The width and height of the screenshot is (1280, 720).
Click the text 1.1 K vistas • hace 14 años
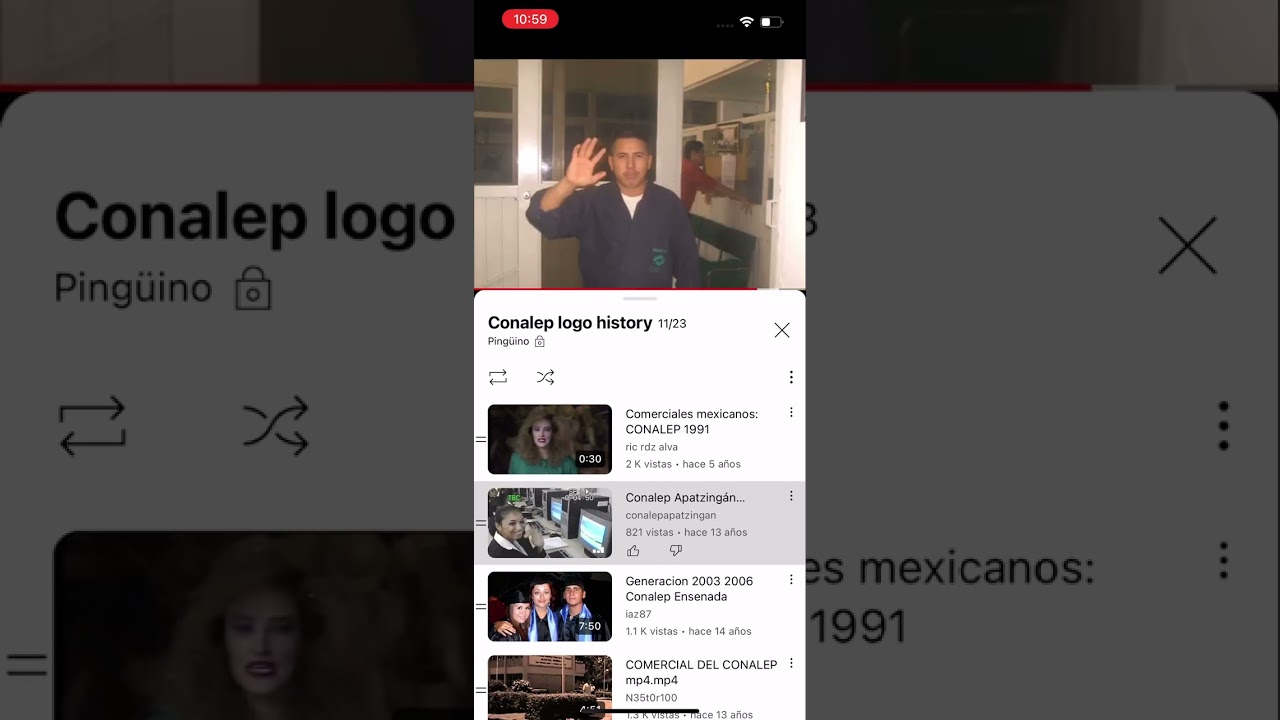click(689, 631)
